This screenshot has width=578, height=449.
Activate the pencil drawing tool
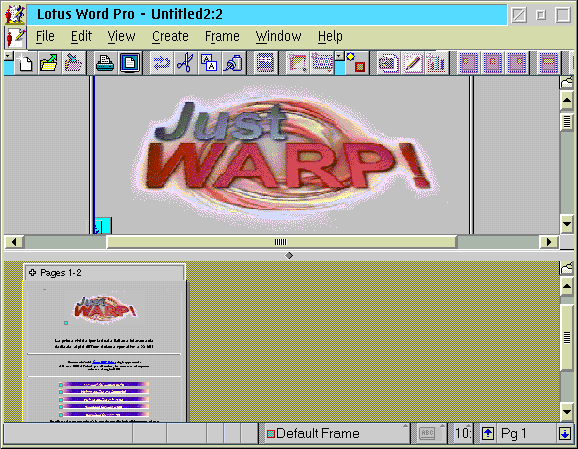[x=412, y=63]
